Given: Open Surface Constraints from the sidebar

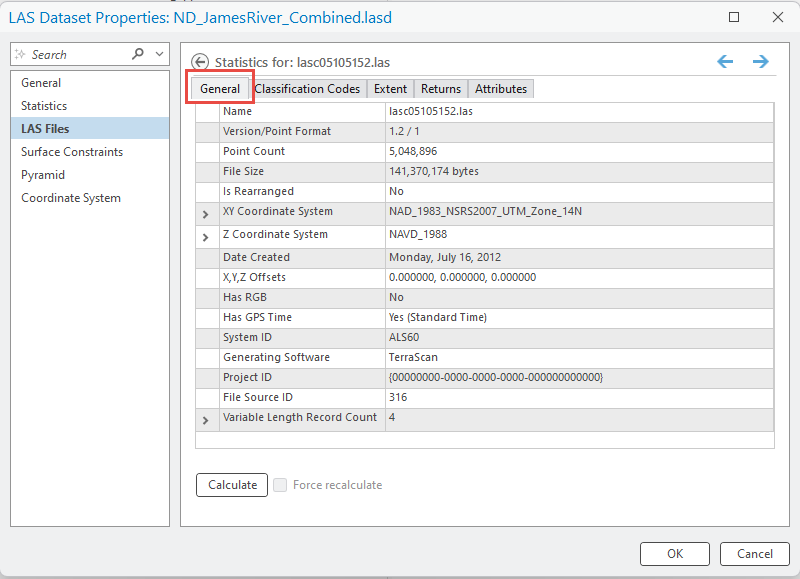Looking at the screenshot, I should (x=71, y=151).
